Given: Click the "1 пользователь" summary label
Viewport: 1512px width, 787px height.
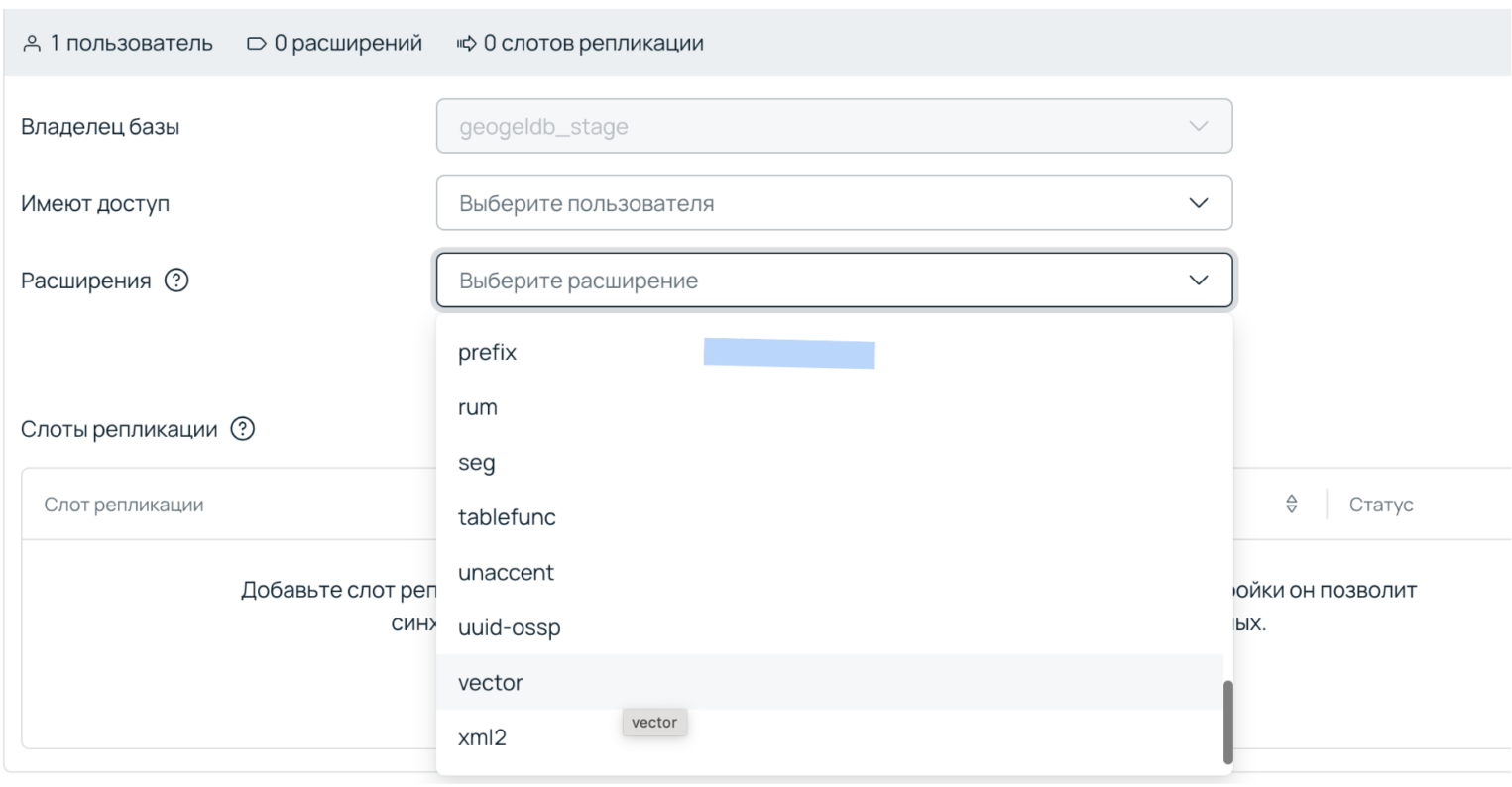Looking at the screenshot, I should [x=131, y=44].
